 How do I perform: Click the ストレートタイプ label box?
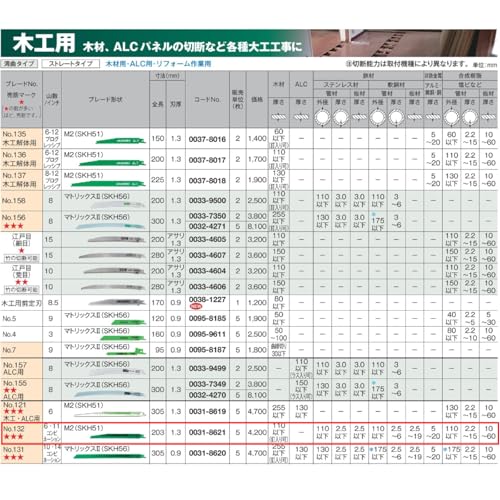click(x=71, y=63)
